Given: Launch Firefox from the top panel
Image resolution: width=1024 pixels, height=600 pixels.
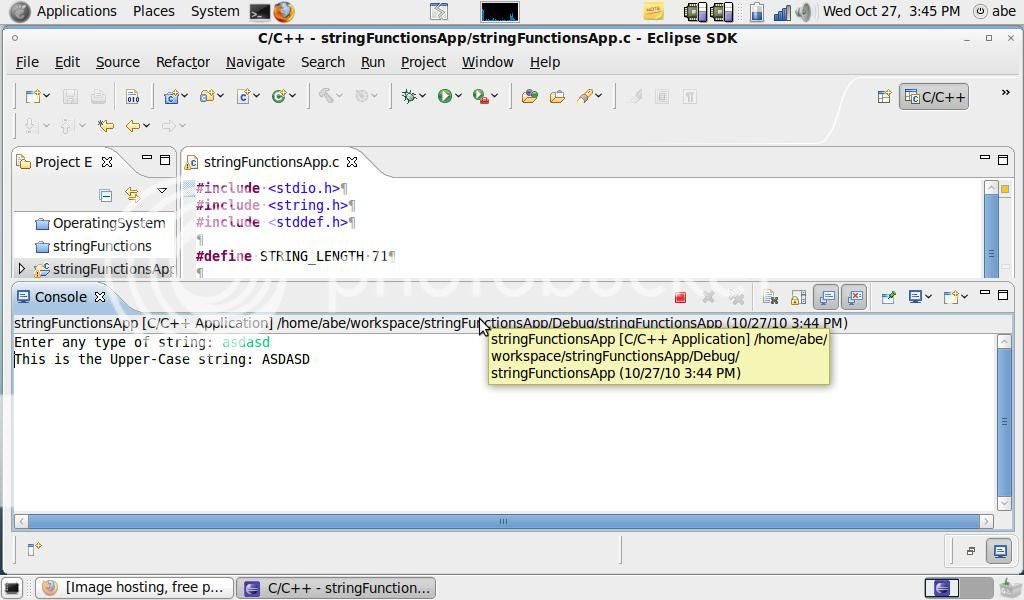Looking at the screenshot, I should 284,12.
